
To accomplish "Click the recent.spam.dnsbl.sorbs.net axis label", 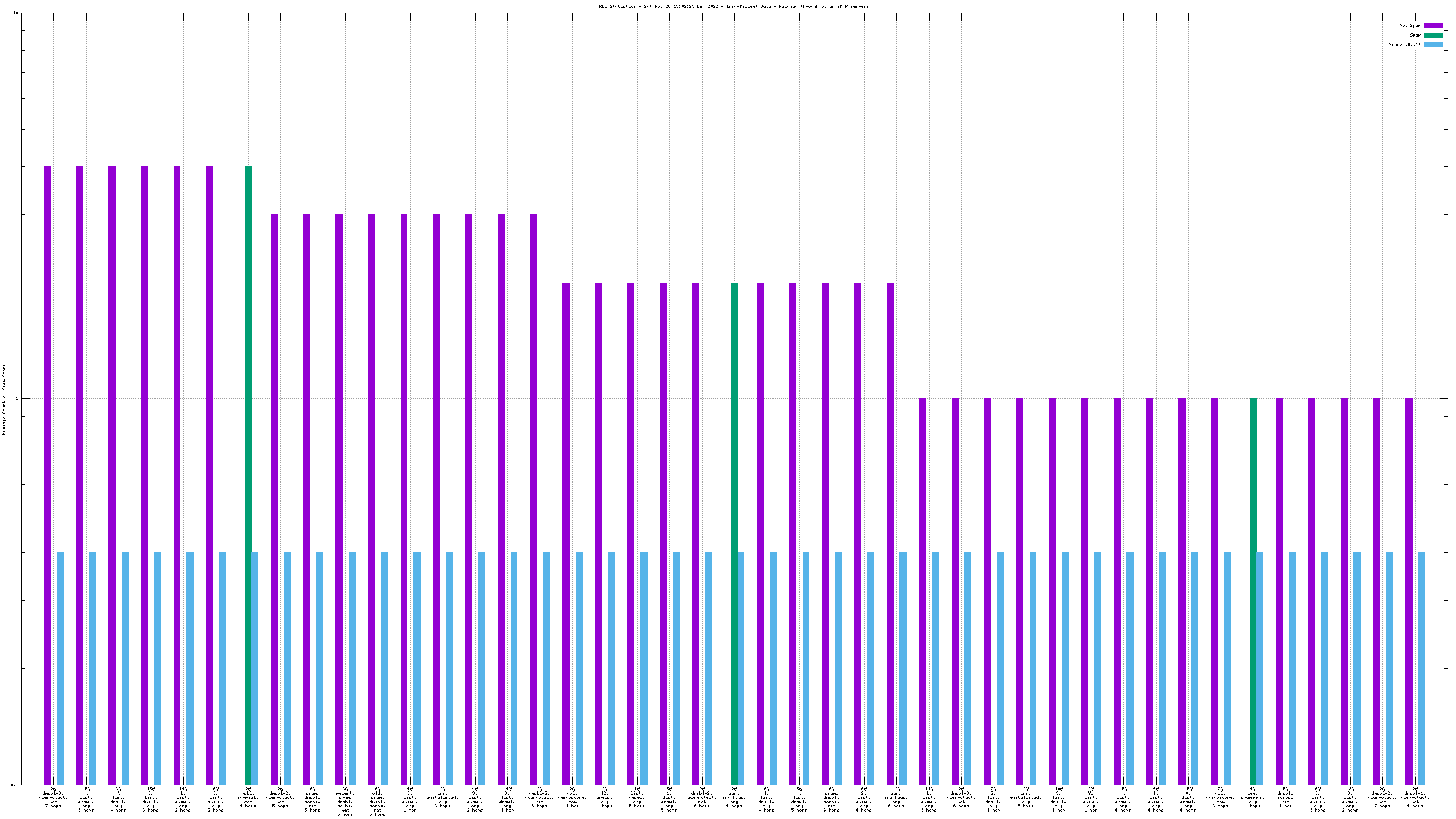I will (x=345, y=801).
